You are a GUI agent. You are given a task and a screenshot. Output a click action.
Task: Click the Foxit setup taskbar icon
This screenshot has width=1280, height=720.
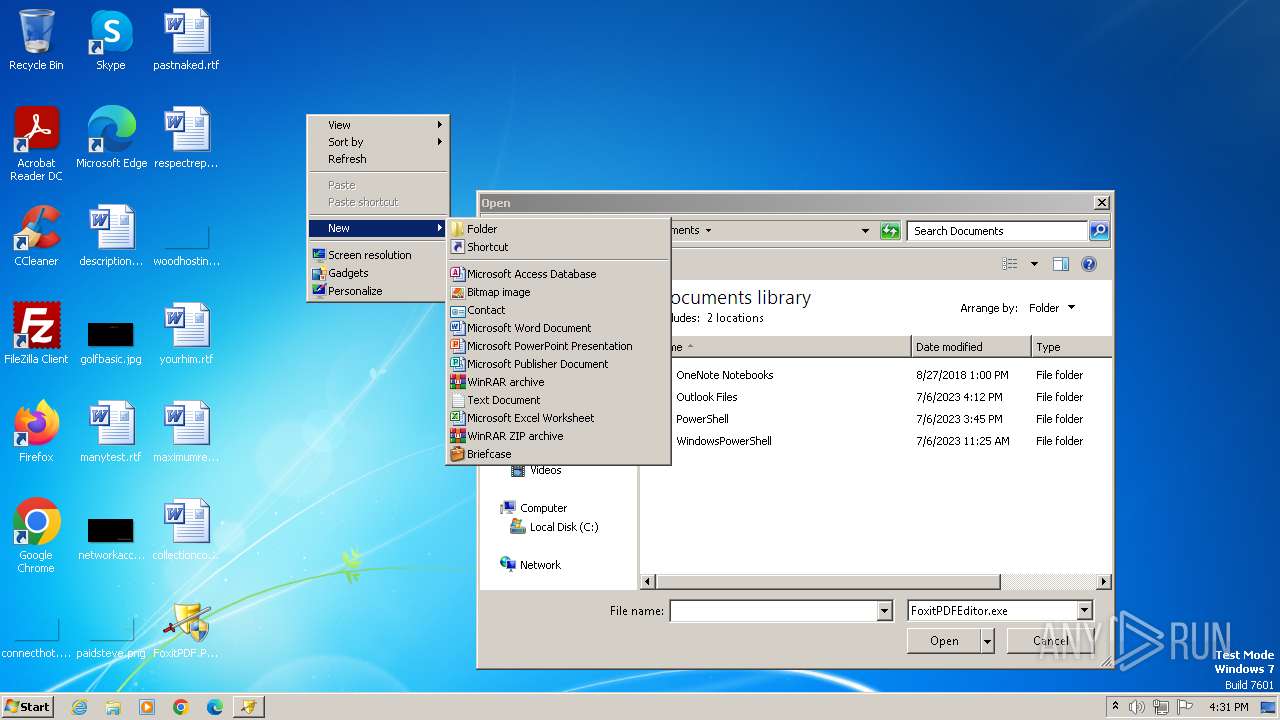249,707
